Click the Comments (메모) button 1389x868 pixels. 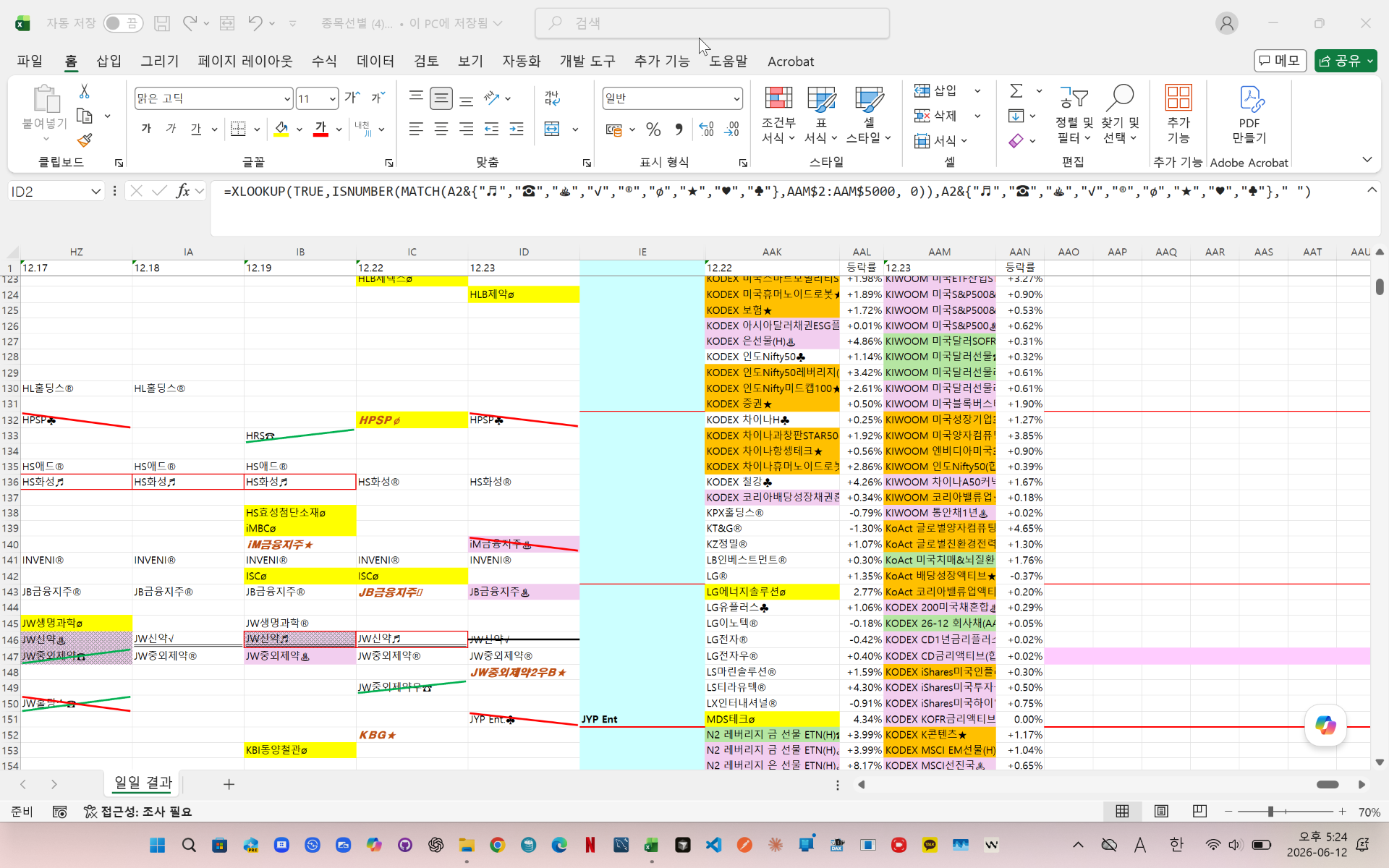(x=1280, y=61)
